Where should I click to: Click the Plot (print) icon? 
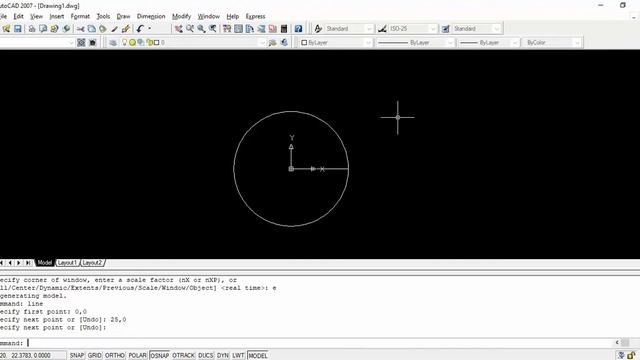coord(31,29)
